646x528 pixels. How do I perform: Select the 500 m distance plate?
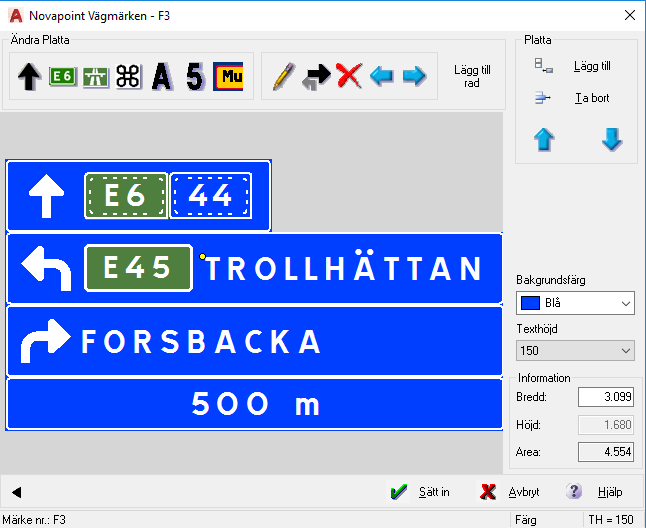click(x=255, y=404)
